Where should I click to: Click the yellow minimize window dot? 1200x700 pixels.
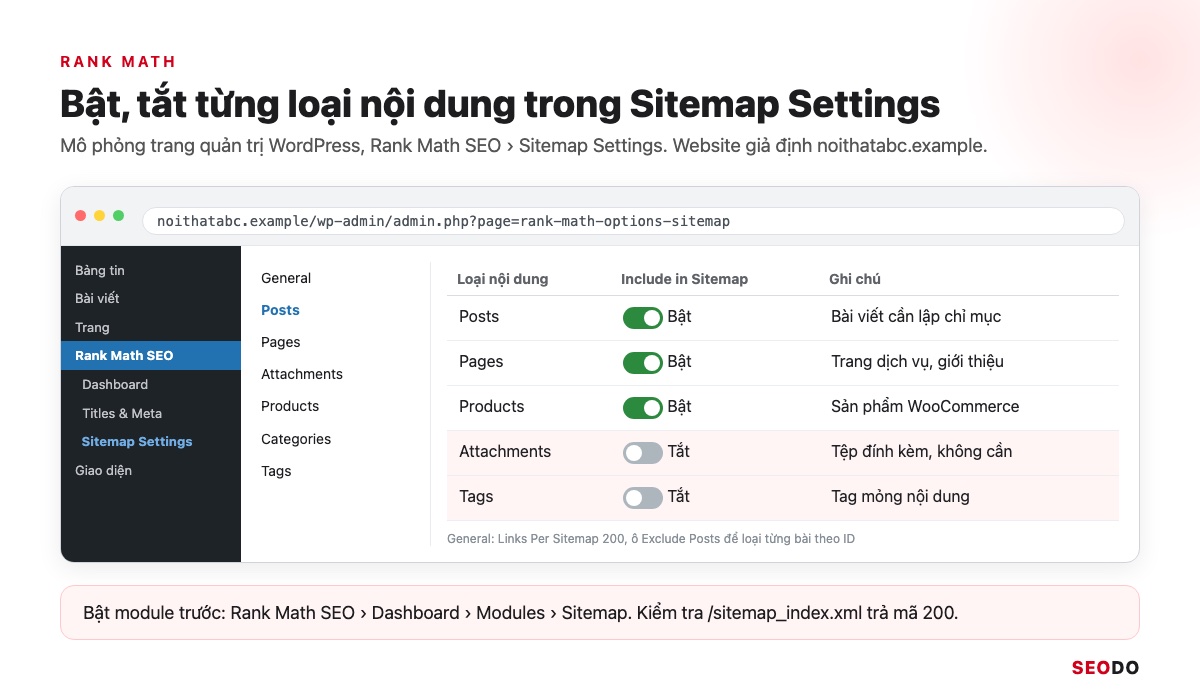tap(100, 215)
